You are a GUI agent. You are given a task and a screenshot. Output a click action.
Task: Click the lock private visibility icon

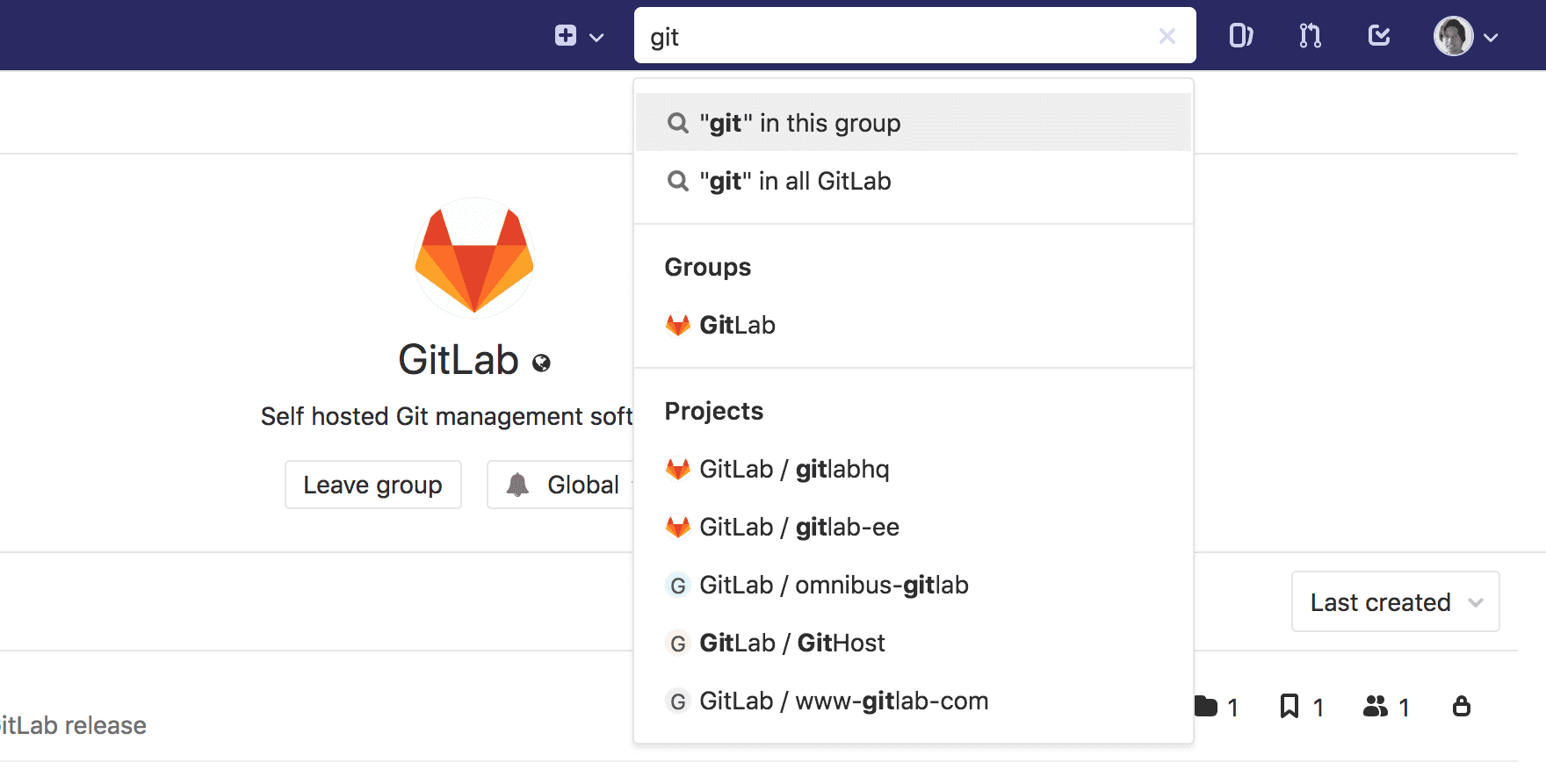pos(1462,706)
